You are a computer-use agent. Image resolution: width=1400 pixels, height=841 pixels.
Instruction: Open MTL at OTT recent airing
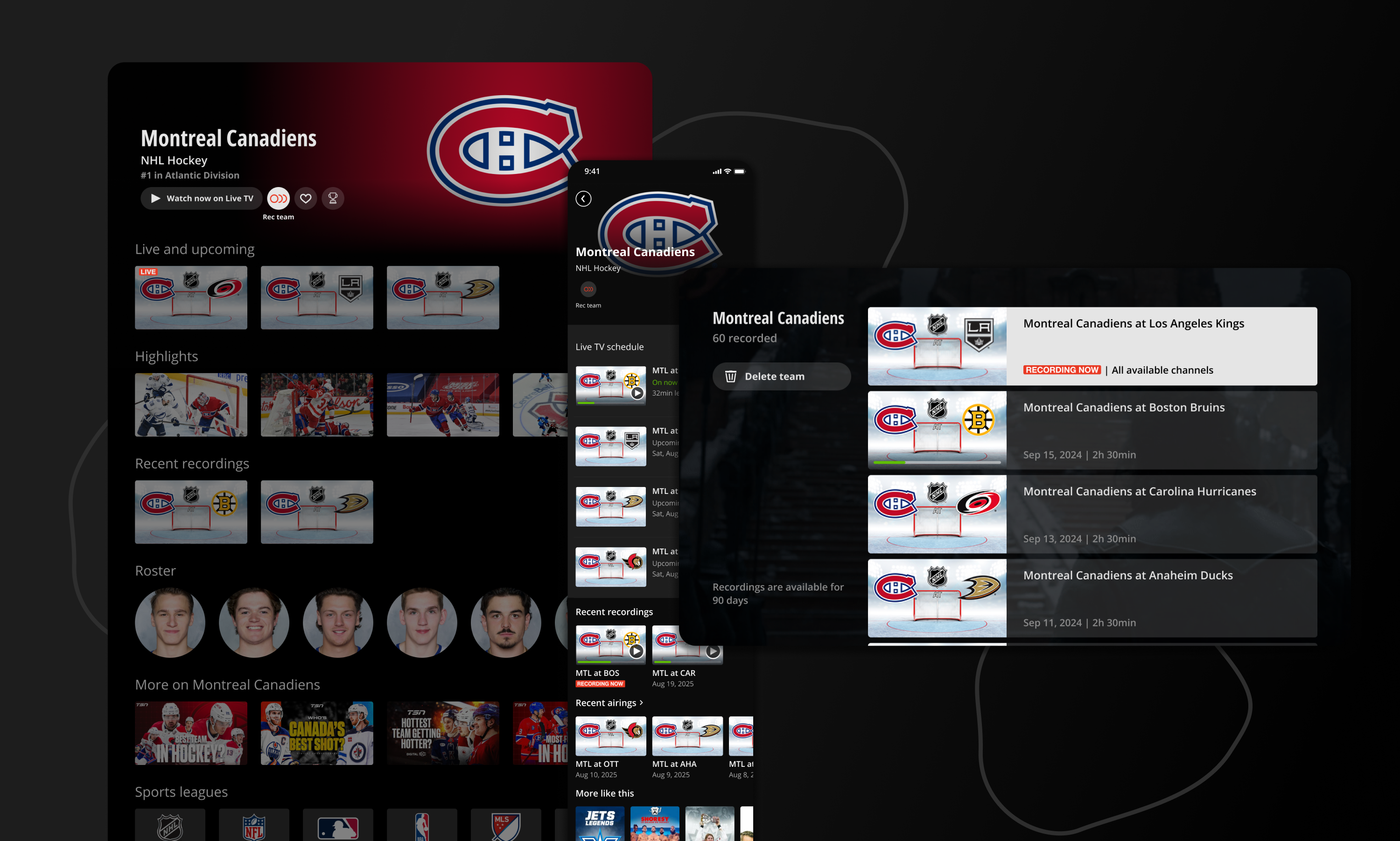click(610, 736)
